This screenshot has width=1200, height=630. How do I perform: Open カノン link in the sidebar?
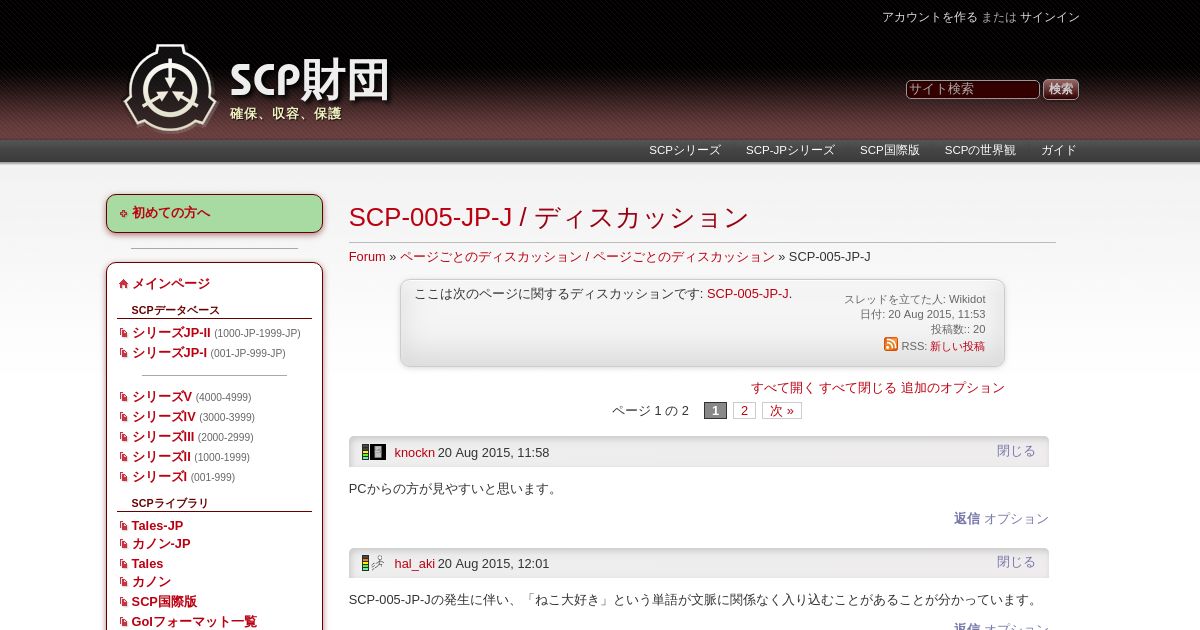coord(151,582)
